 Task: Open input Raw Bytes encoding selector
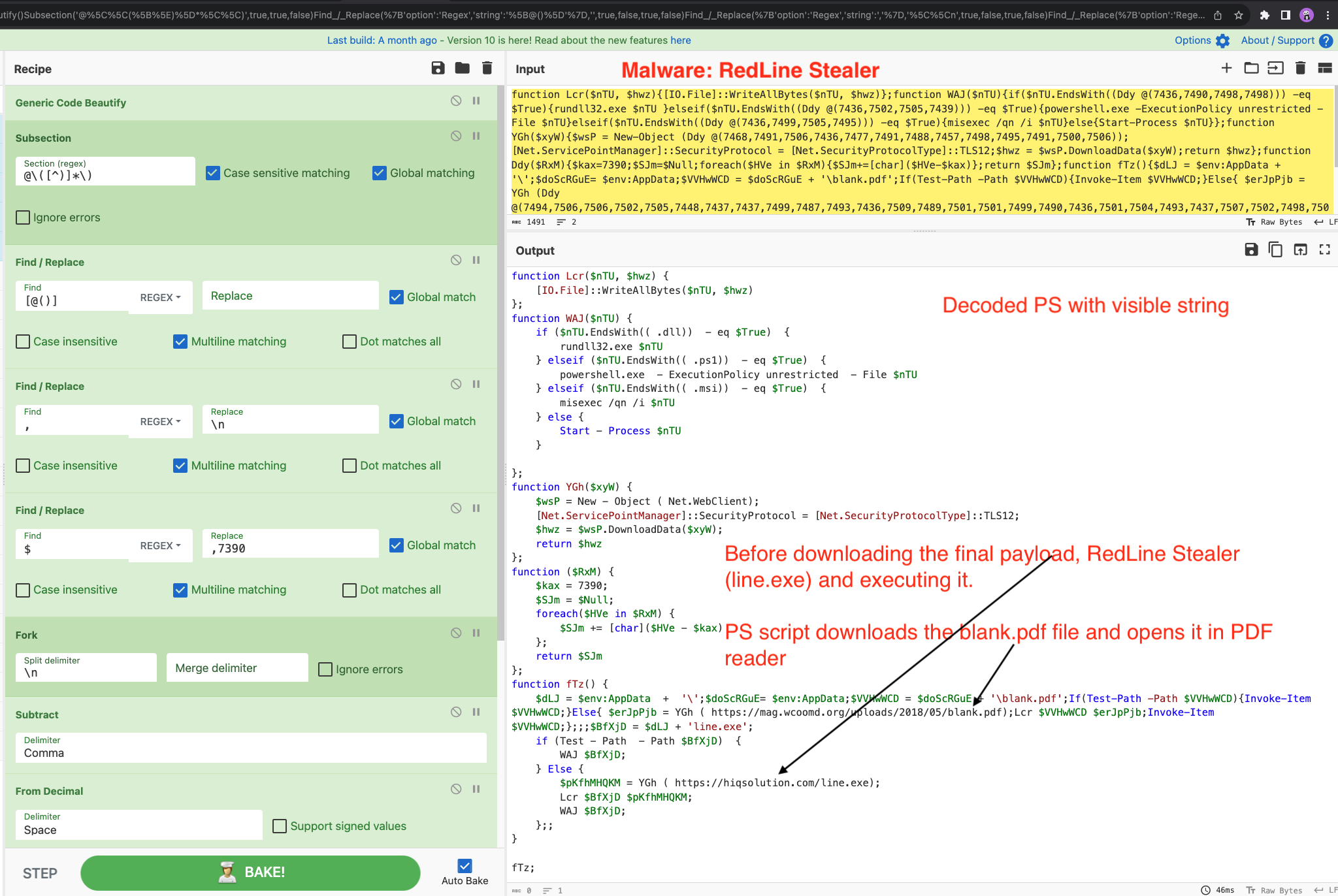[x=1274, y=222]
